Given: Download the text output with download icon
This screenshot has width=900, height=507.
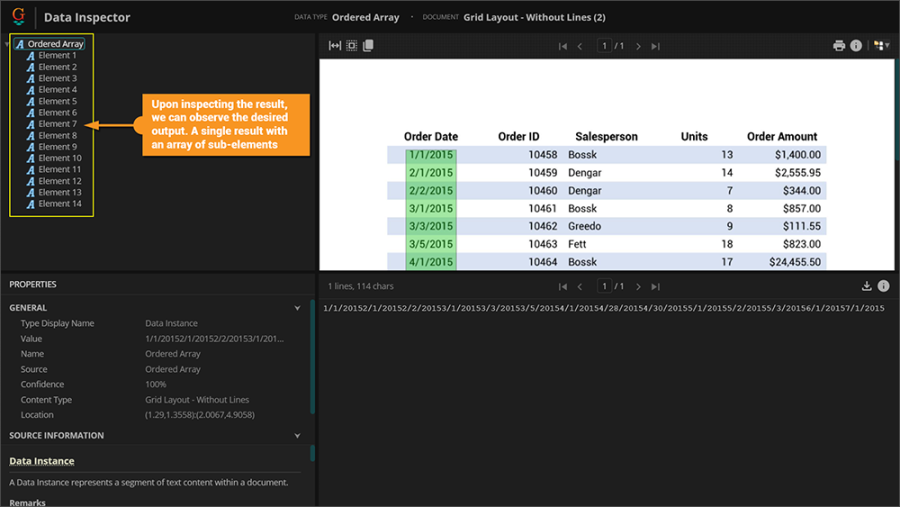Looking at the screenshot, I should click(x=867, y=286).
